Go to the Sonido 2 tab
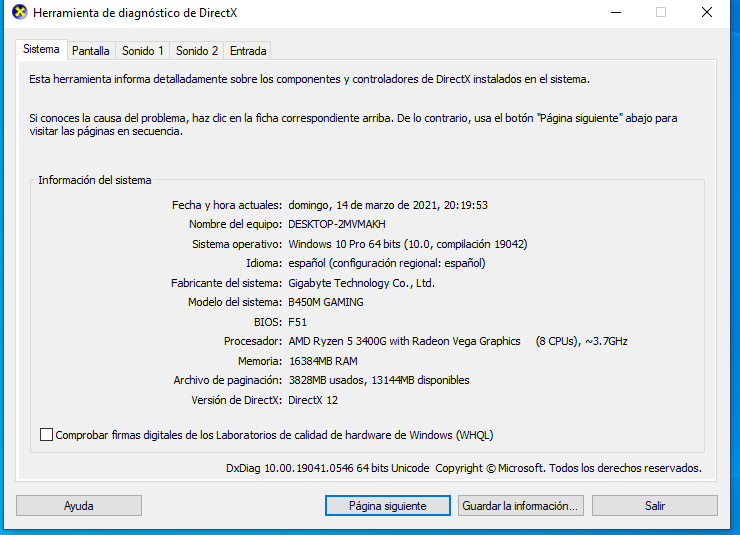Image resolution: width=740 pixels, height=535 pixels. [197, 50]
